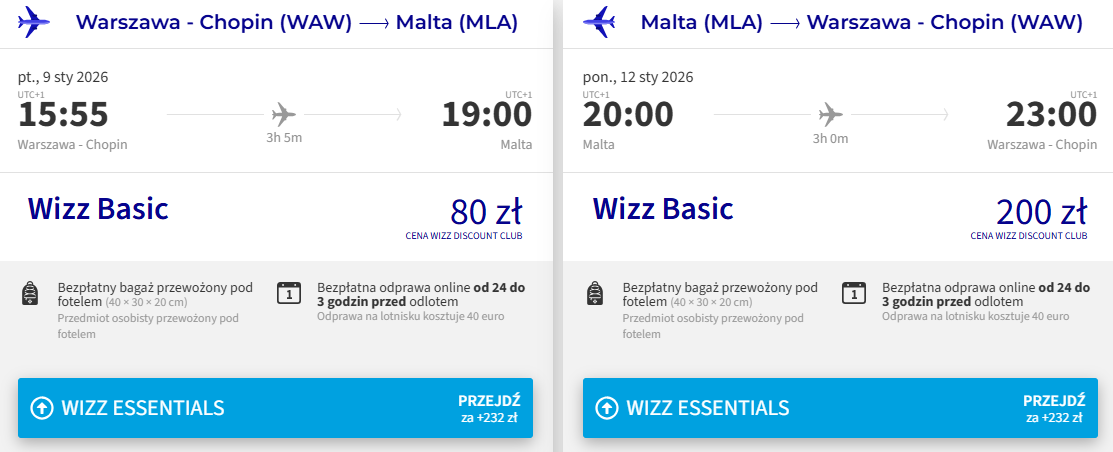Select the 80 zł Wizz Basic fare
The image size is (1113, 452).
[x=486, y=213]
